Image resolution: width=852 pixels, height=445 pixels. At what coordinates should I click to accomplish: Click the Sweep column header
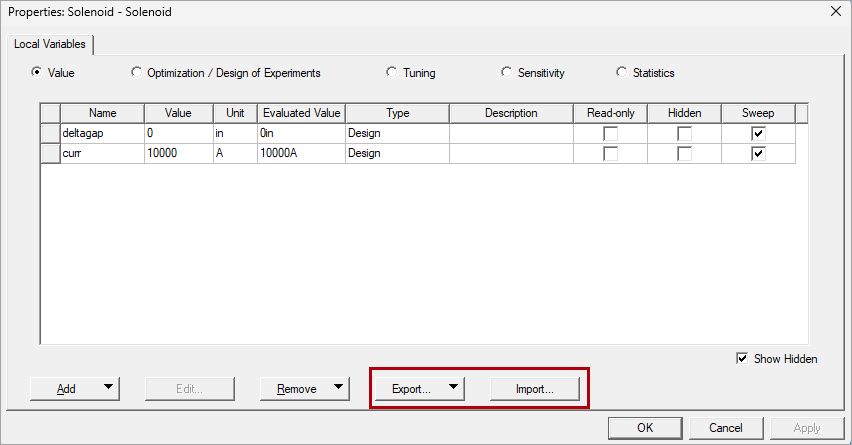pyautogui.click(x=758, y=113)
